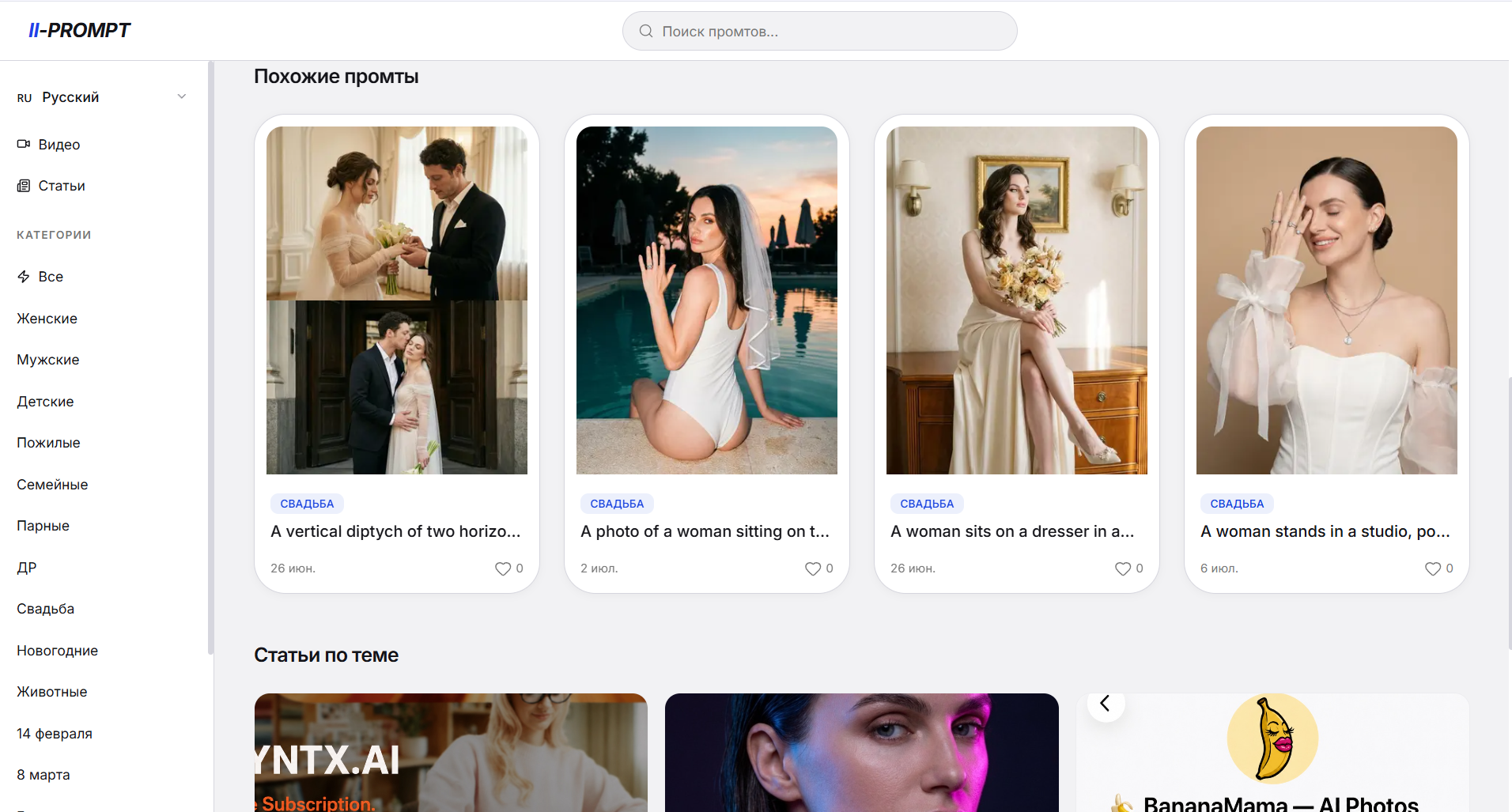Click the sidebar vertical scrollbar

click(210, 357)
